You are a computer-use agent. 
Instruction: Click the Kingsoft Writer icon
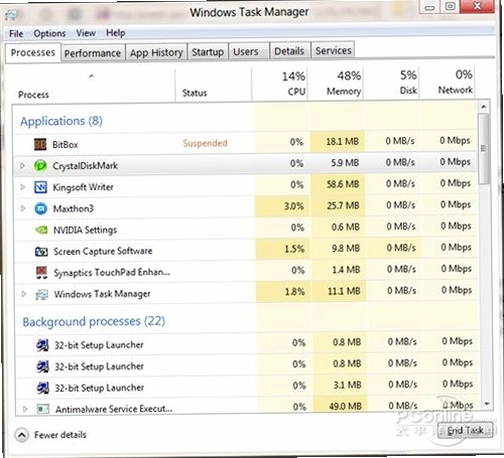coord(41,187)
